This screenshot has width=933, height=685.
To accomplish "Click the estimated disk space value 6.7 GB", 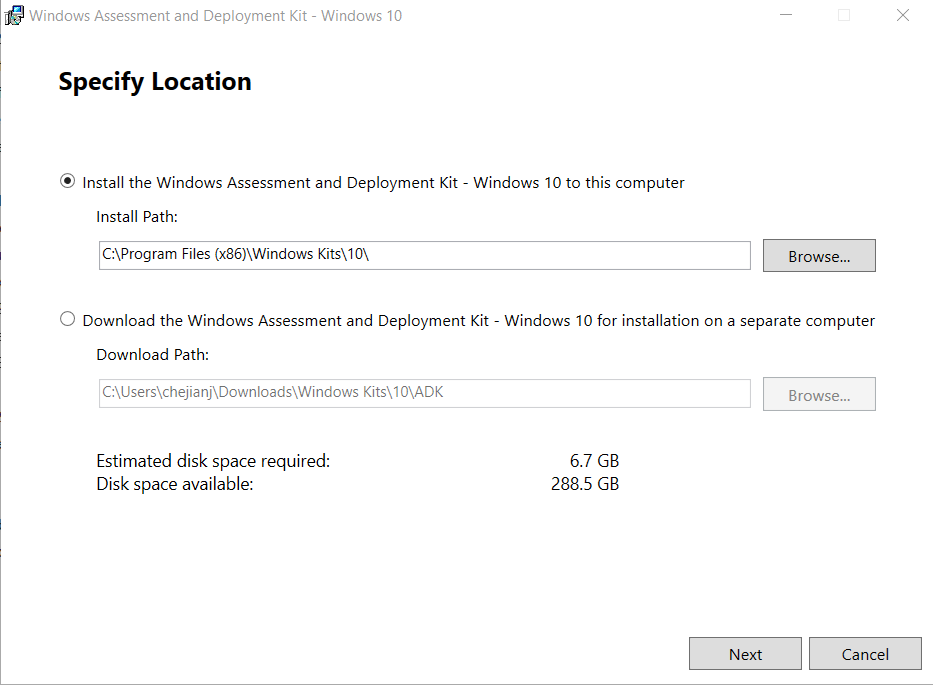I will [x=594, y=461].
